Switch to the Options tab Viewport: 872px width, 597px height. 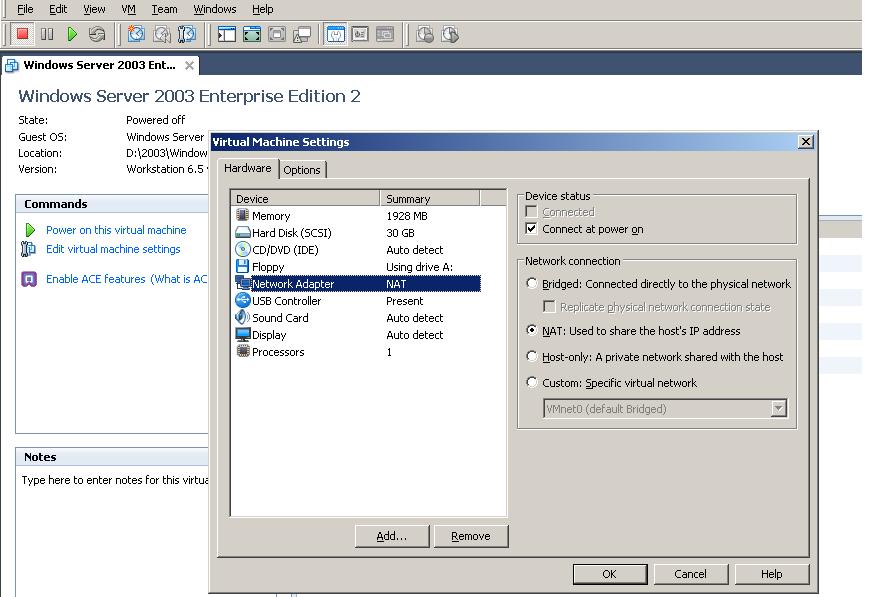[302, 170]
